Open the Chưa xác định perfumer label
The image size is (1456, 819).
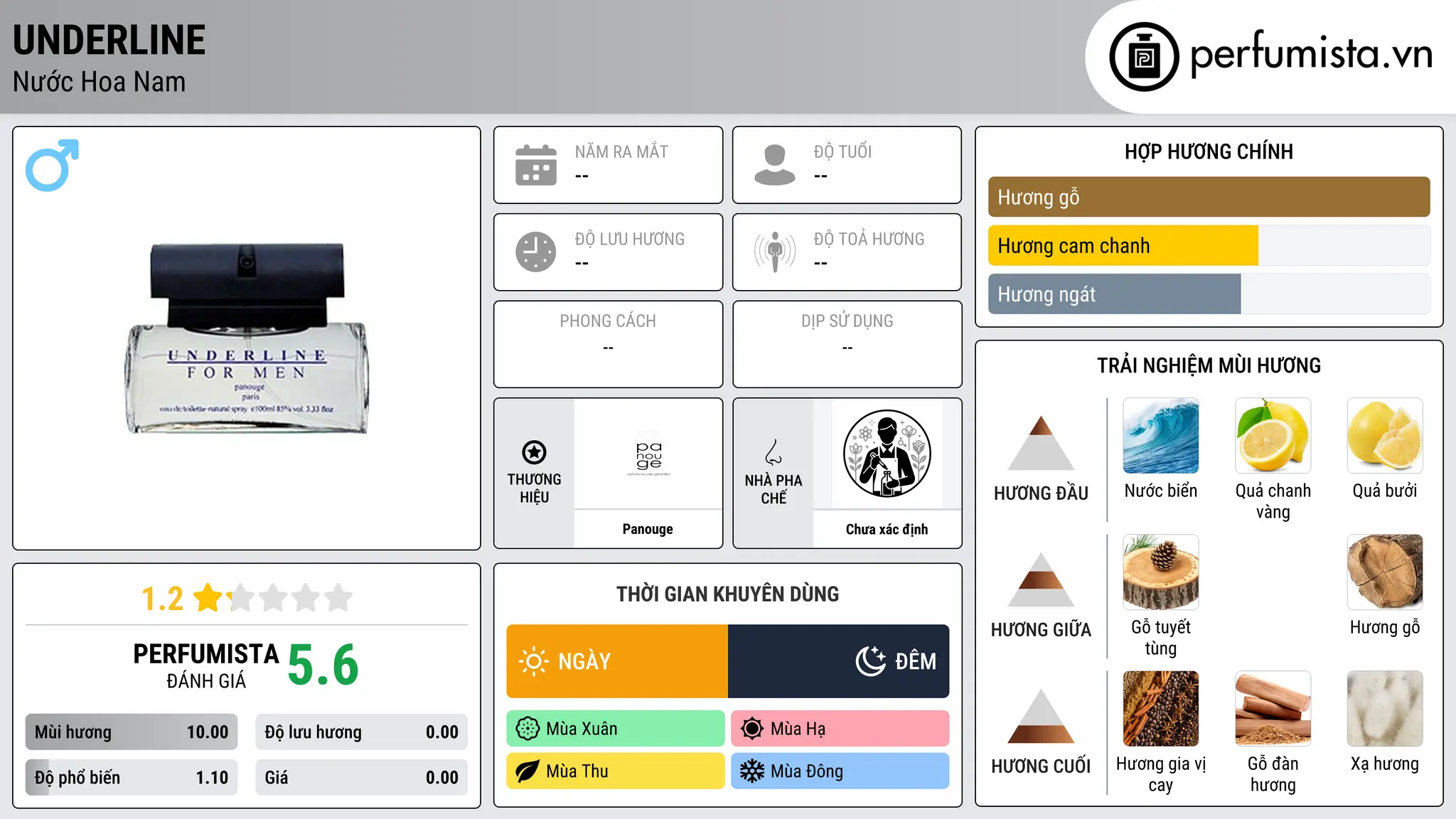tap(887, 529)
